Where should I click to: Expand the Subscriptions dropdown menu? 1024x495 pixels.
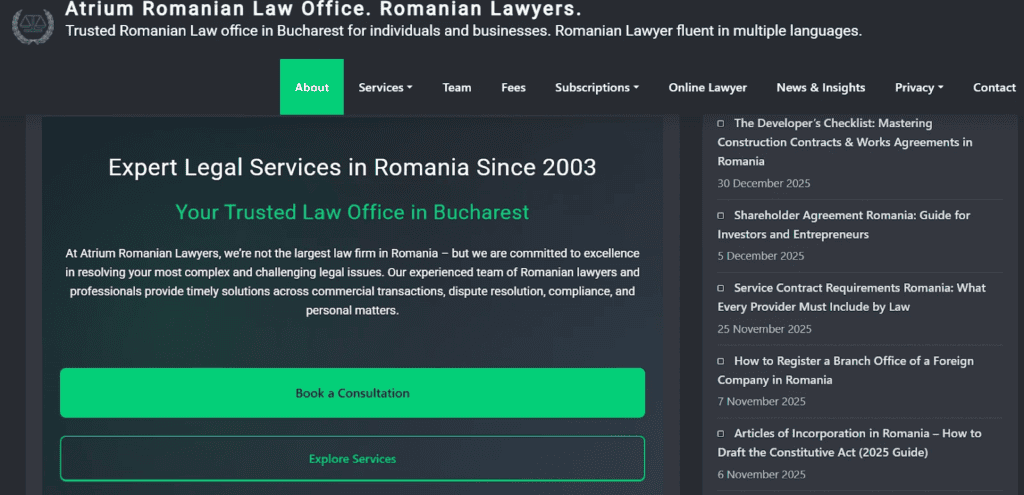(597, 88)
